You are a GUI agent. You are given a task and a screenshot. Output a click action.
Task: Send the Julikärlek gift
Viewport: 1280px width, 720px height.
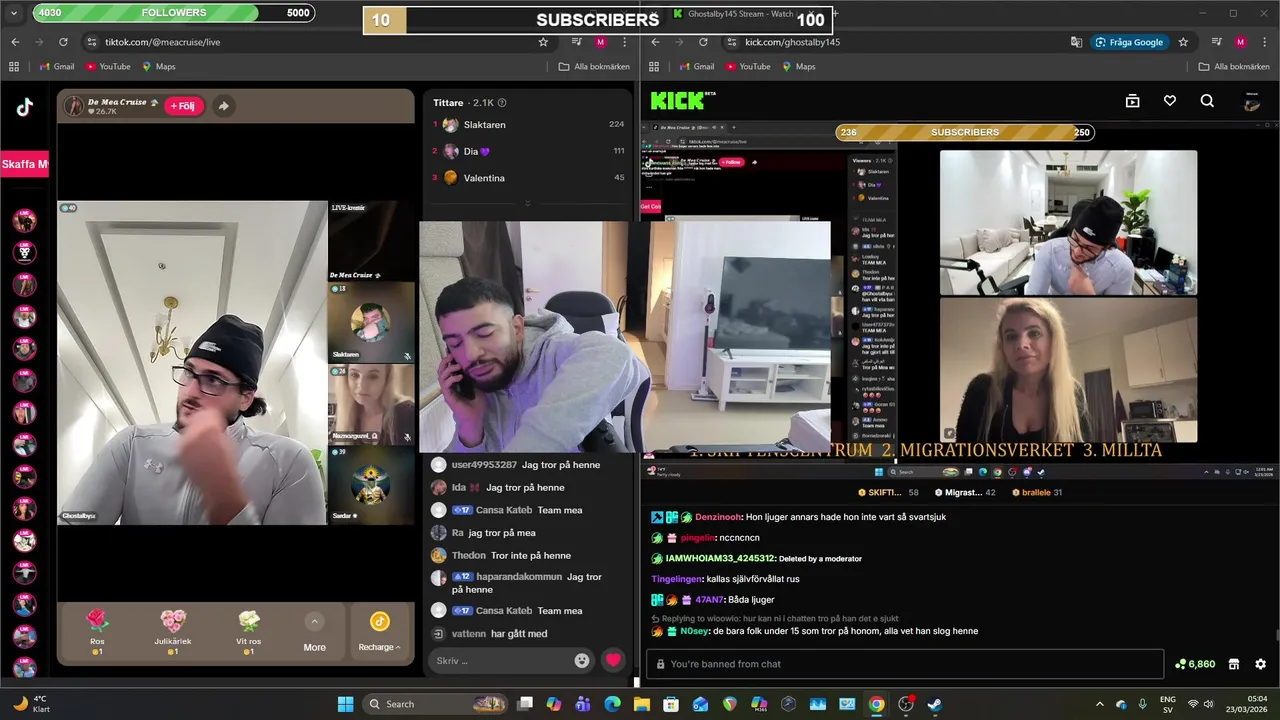pos(173,631)
